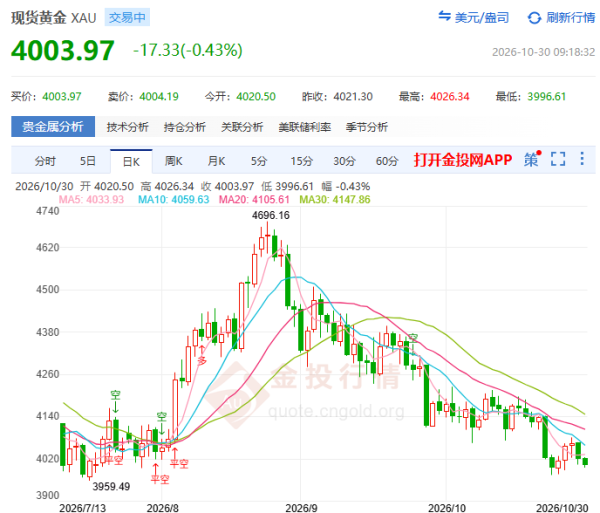Screen dimensions: 600x513
Task: Click the 3959.49 low price label
Action: pos(111,487)
